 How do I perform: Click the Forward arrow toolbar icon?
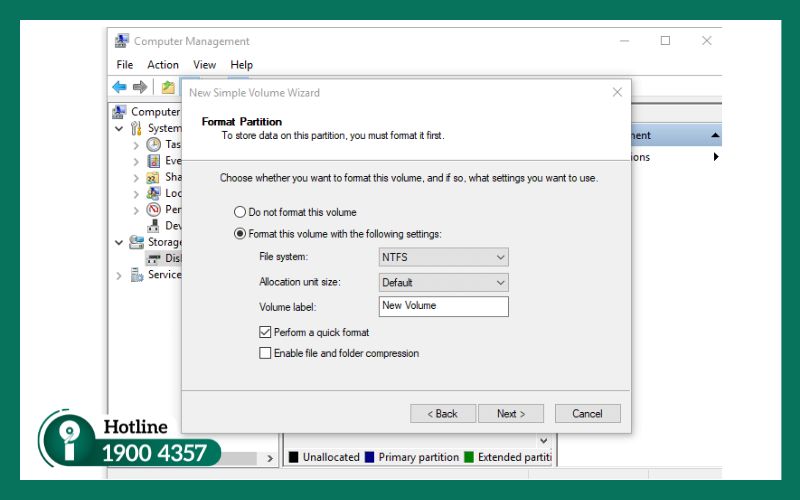140,87
